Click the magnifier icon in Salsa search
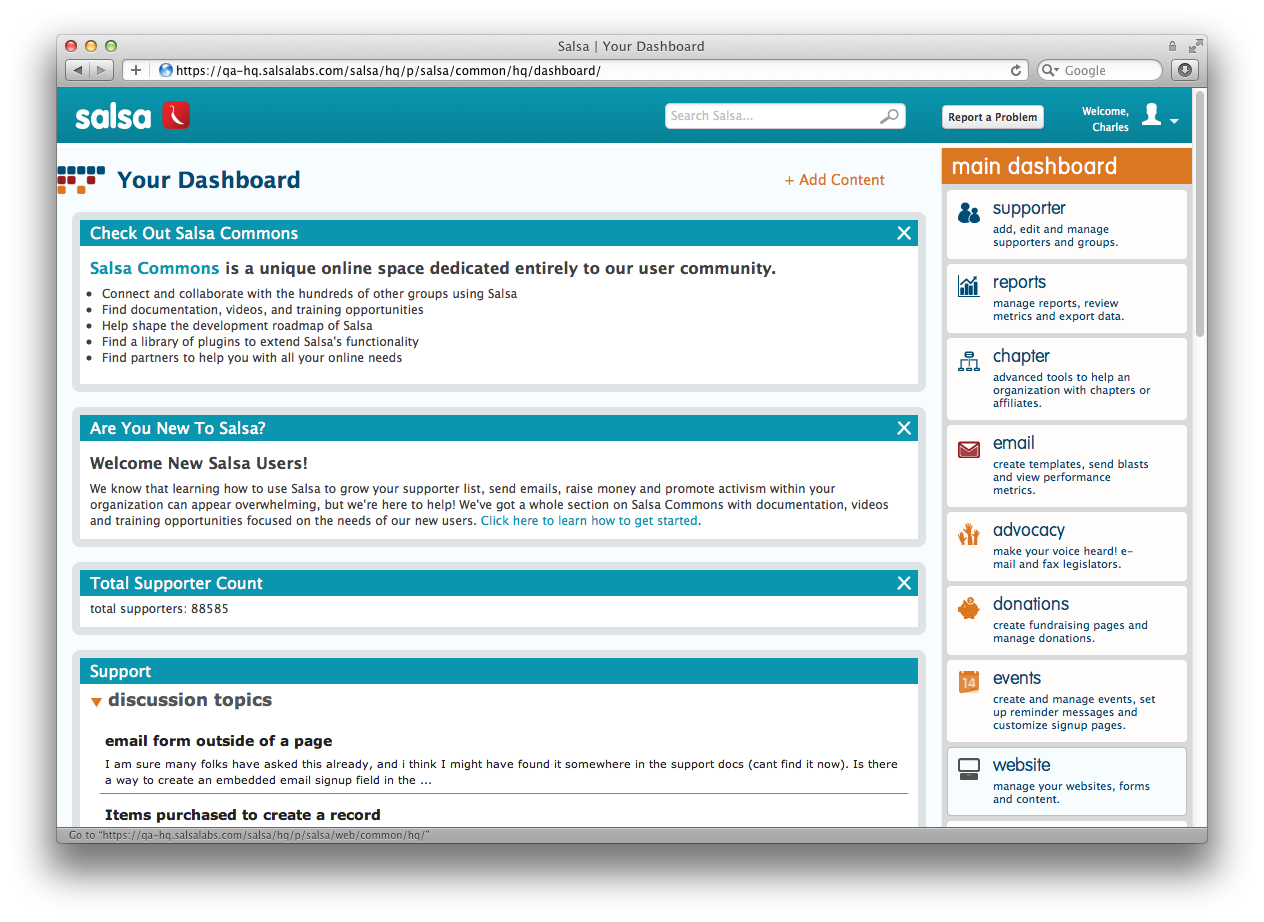This screenshot has height=922, width=1264. [x=888, y=117]
